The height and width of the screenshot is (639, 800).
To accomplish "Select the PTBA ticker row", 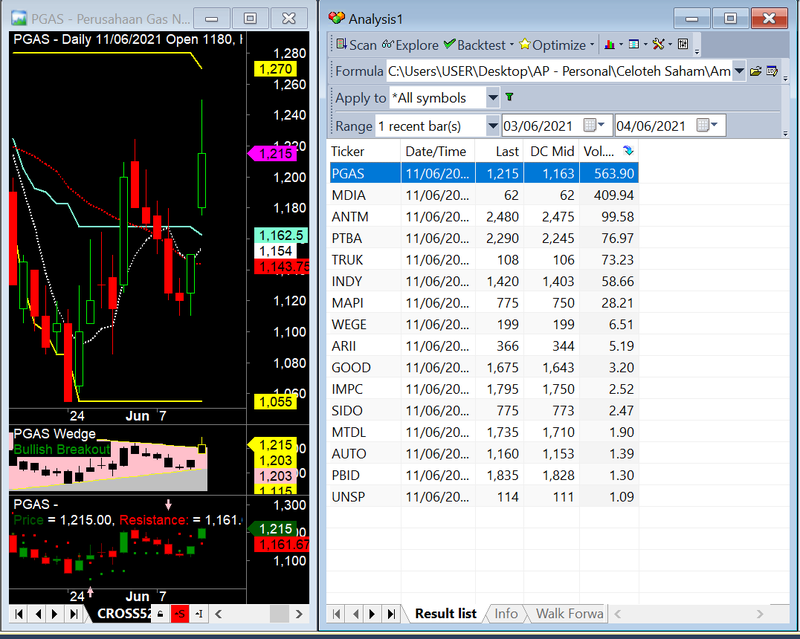I will pyautogui.click(x=484, y=238).
